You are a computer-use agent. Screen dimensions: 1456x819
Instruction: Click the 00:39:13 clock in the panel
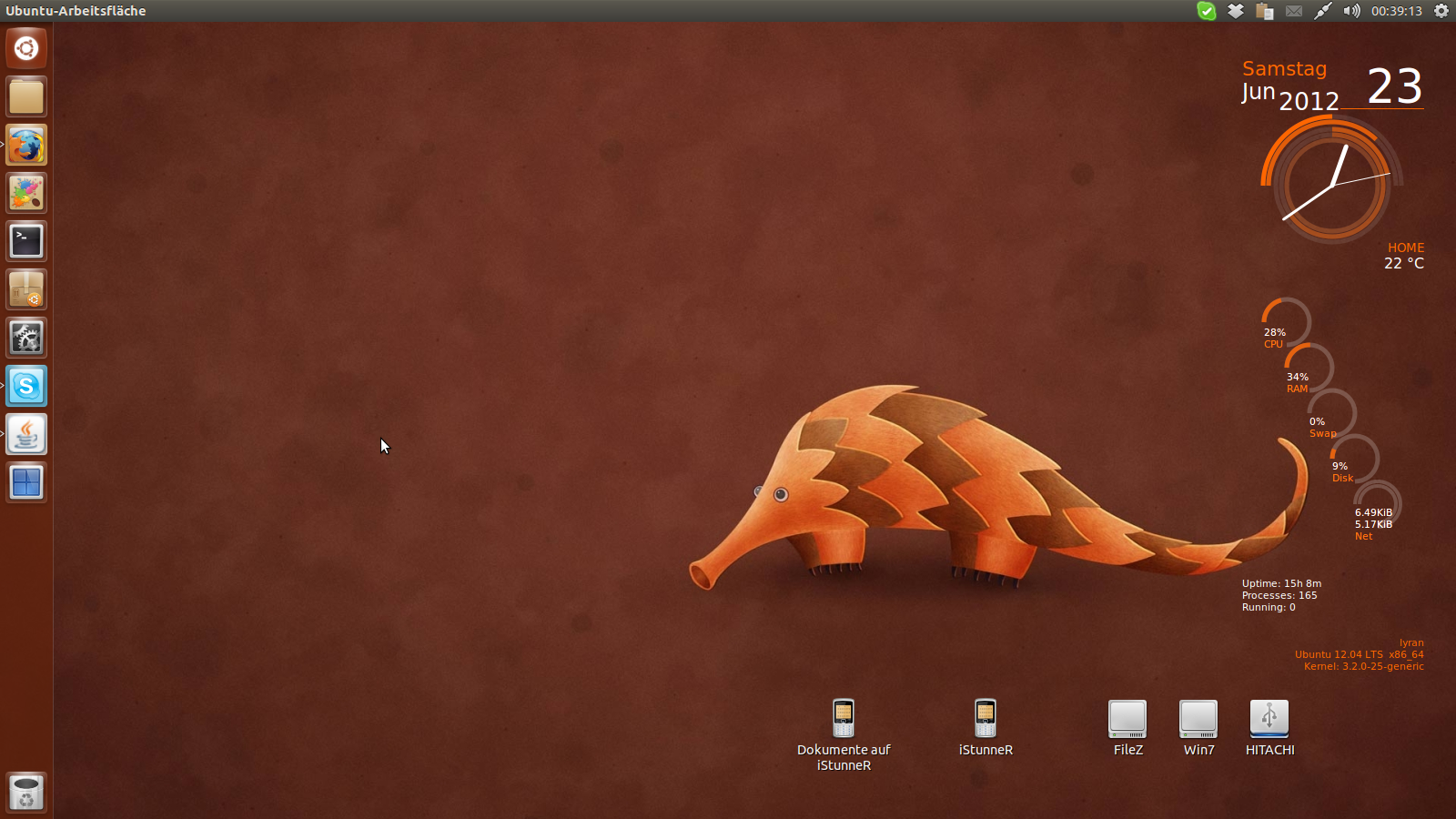pyautogui.click(x=1396, y=11)
